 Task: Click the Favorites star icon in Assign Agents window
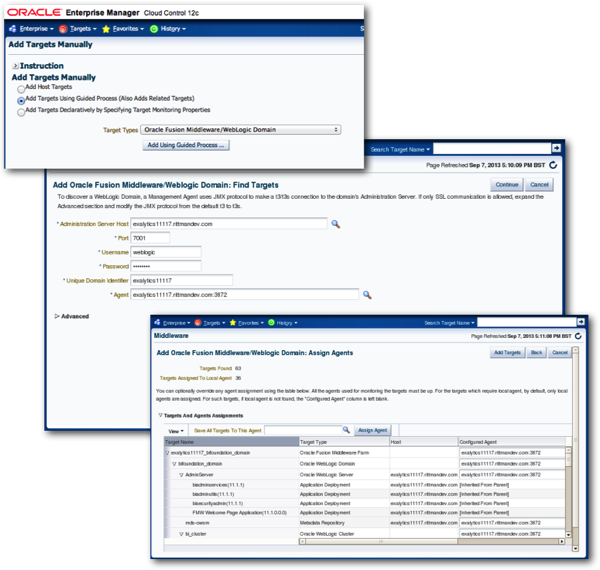pyautogui.click(x=233, y=323)
